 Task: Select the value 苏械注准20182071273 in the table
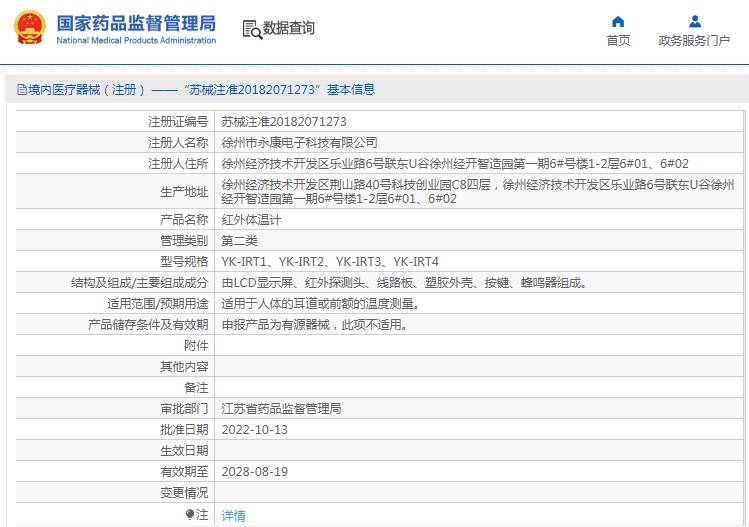click(284, 122)
